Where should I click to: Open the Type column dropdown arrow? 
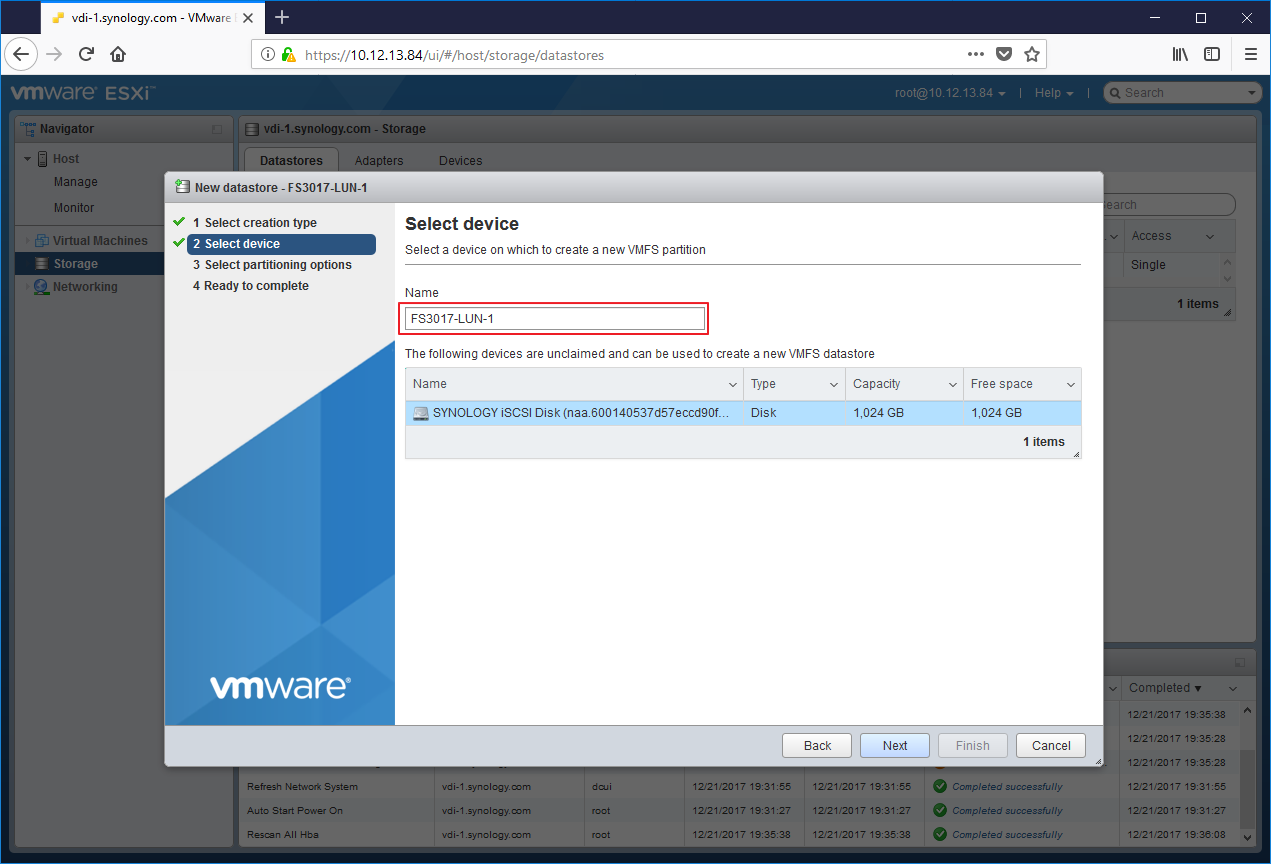tap(834, 385)
